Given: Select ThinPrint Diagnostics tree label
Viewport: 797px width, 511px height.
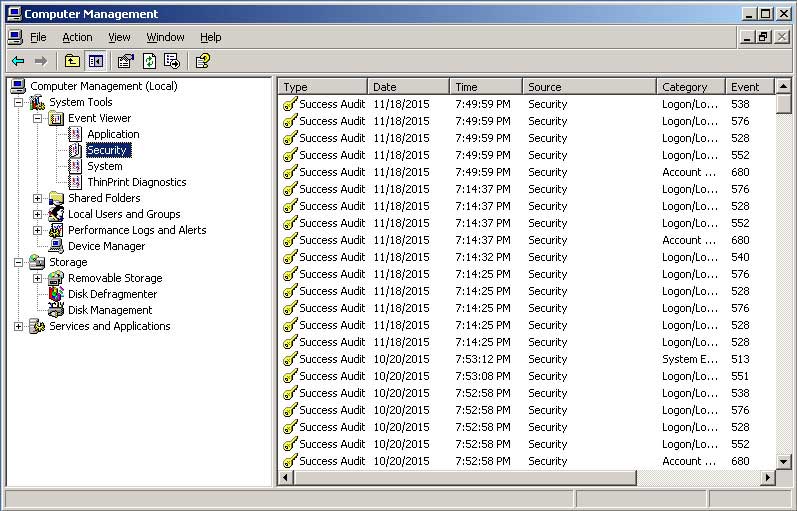Looking at the screenshot, I should click(137, 182).
